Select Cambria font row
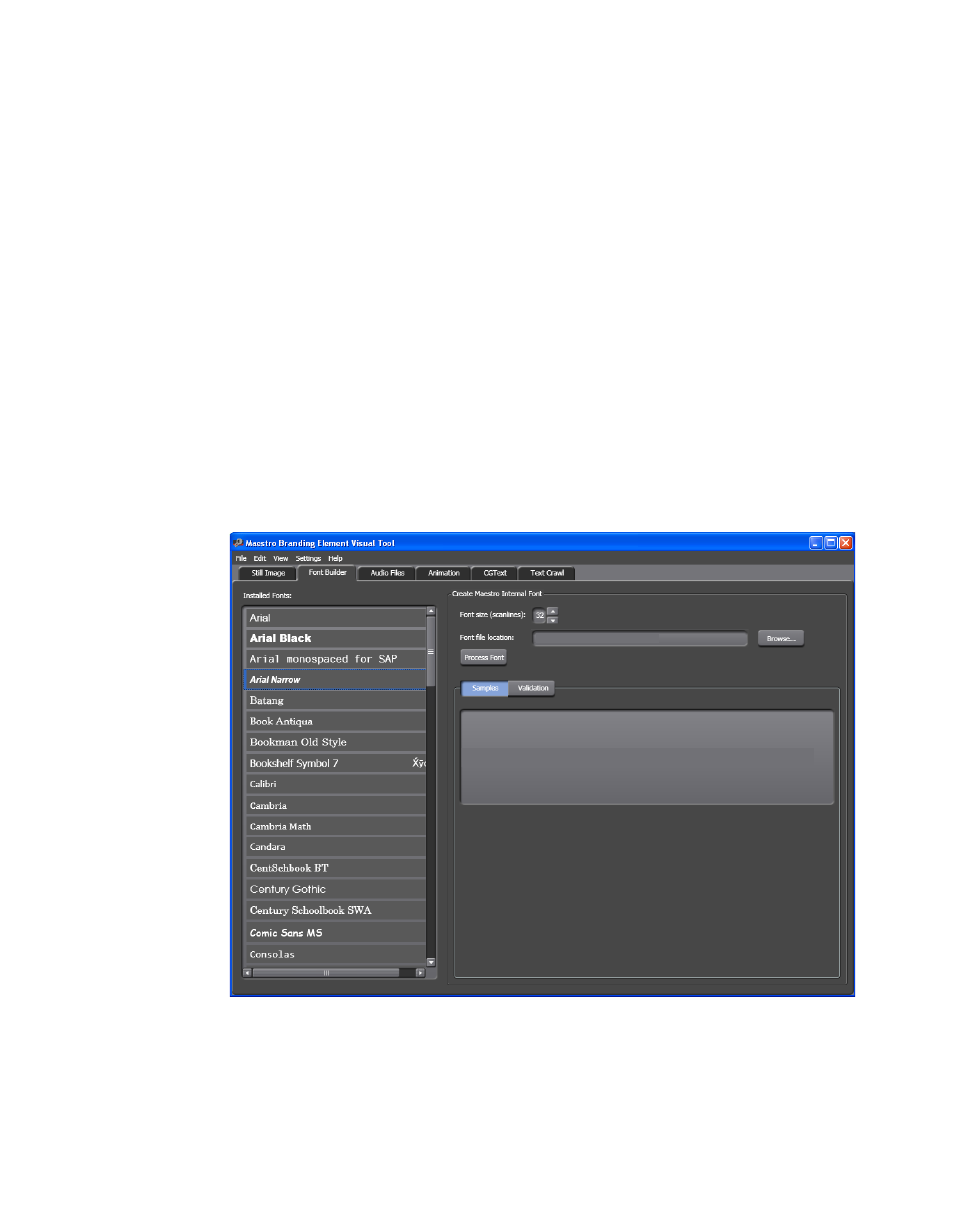Image resolution: width=954 pixels, height=1227 pixels. coord(335,806)
